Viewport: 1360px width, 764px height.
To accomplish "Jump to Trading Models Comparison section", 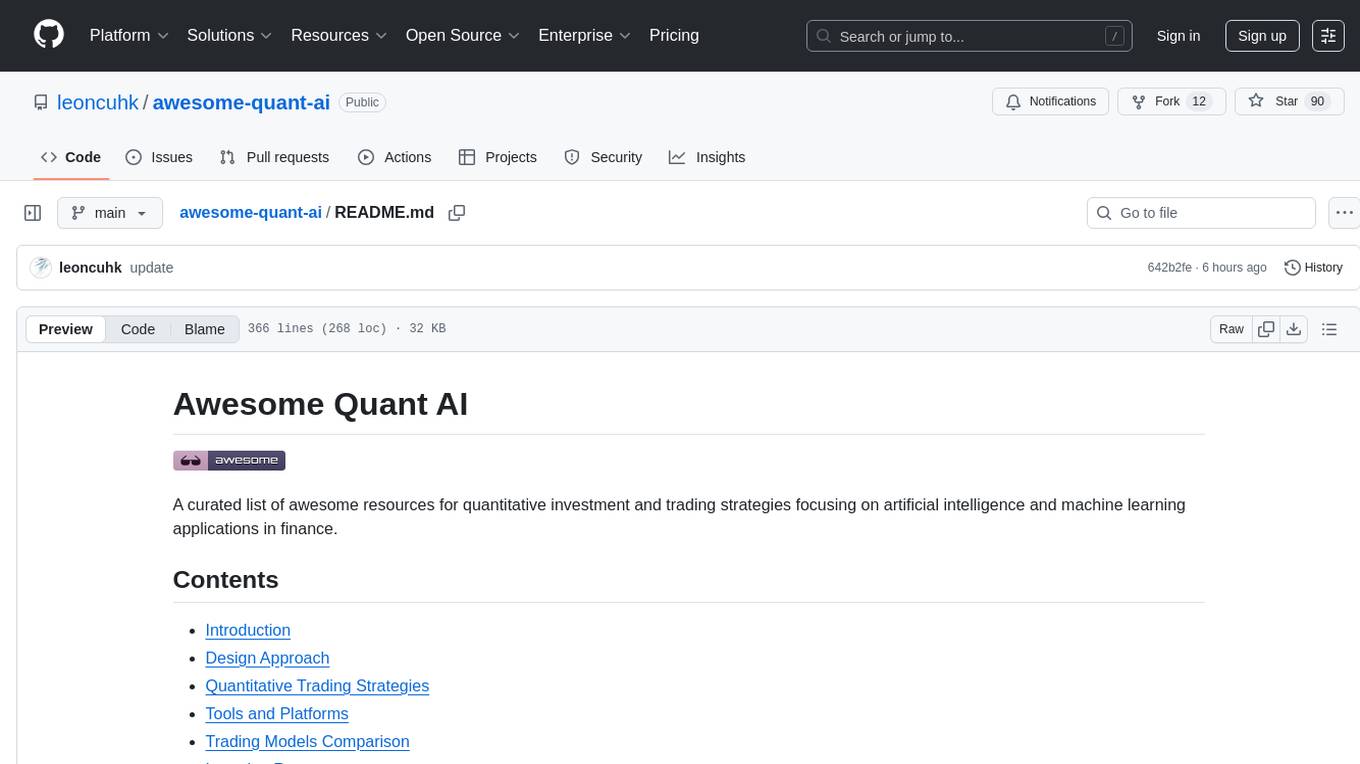I will coord(307,742).
